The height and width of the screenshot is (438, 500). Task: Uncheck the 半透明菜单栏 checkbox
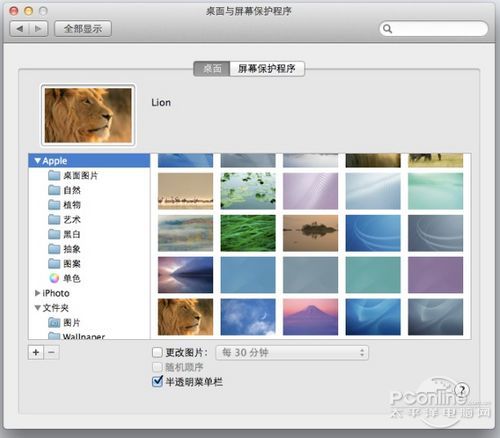pyautogui.click(x=157, y=381)
